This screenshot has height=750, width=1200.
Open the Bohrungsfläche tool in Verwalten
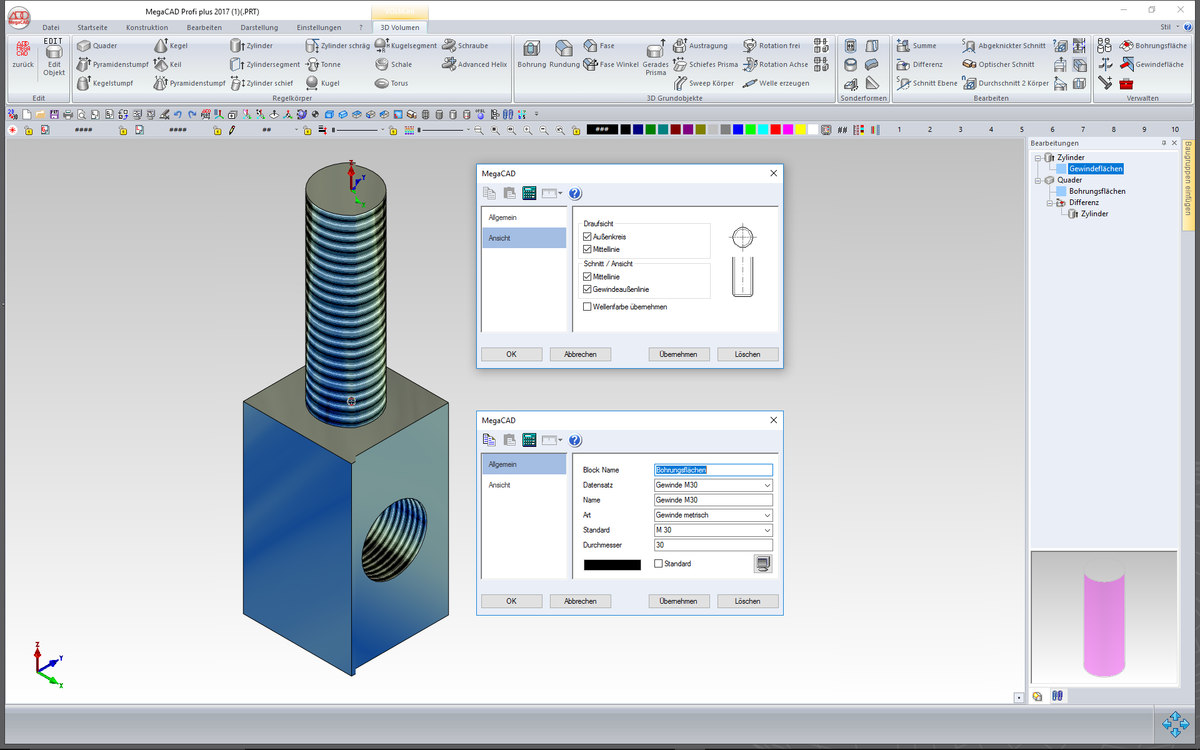[1153, 46]
